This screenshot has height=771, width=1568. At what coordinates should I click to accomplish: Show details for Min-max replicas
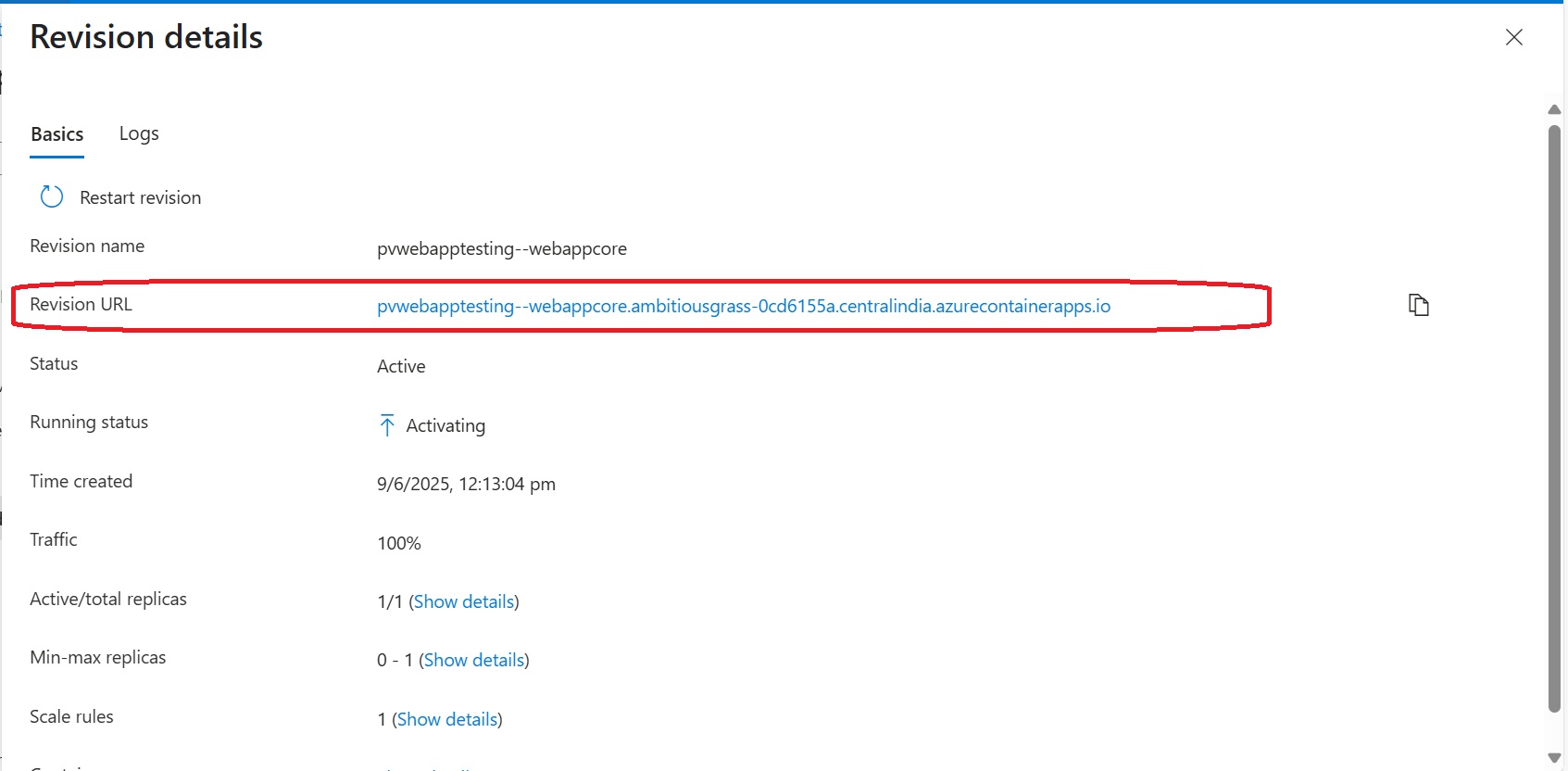[x=473, y=661]
